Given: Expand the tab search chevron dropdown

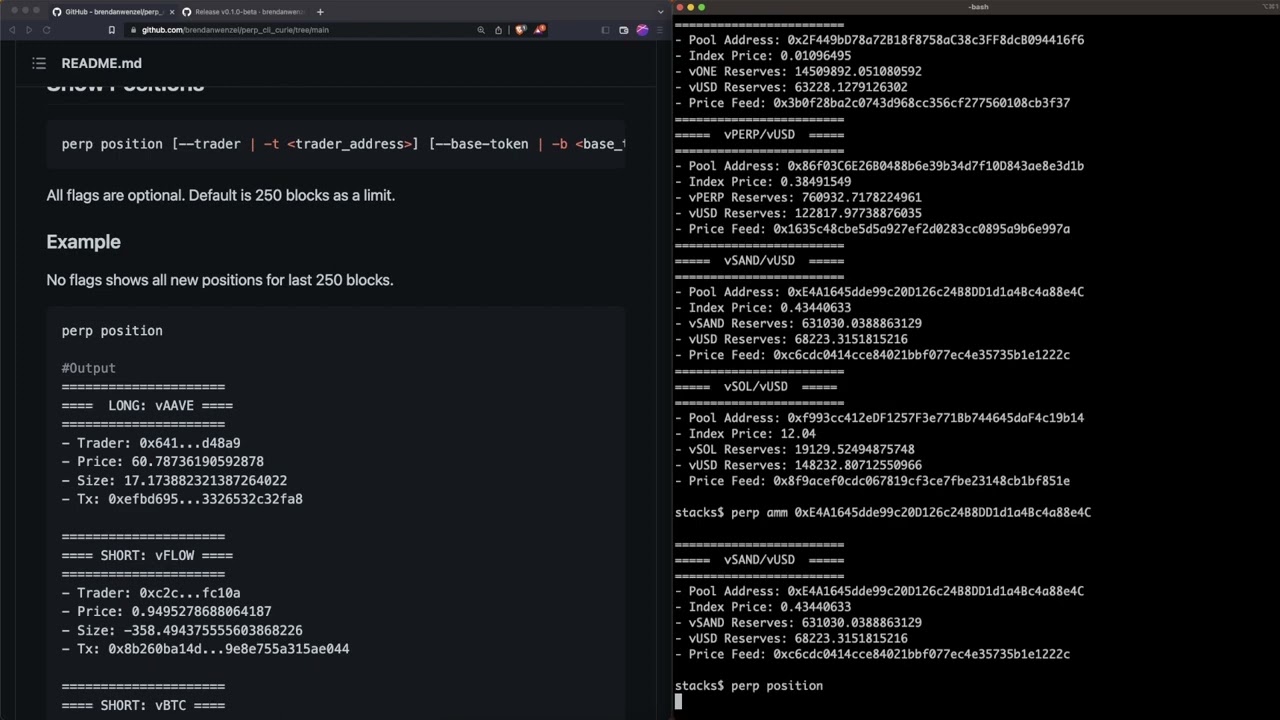Looking at the screenshot, I should coord(660,12).
